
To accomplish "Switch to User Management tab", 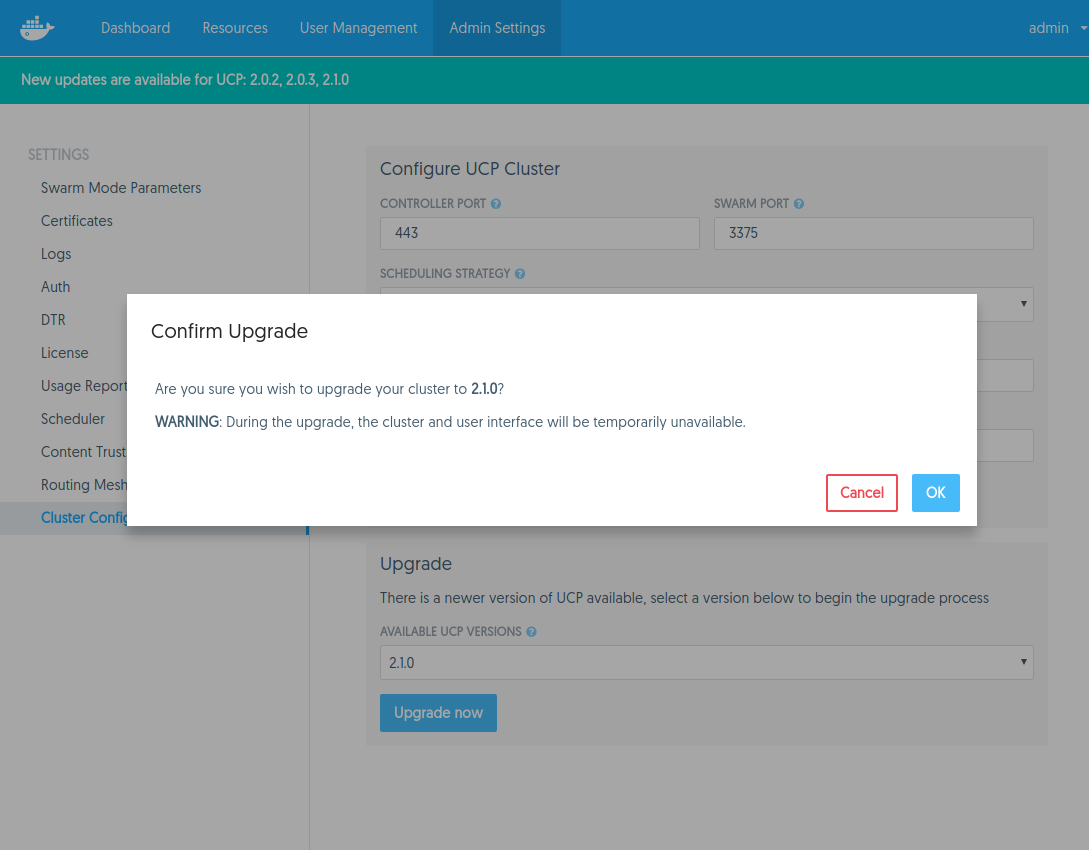I will coord(358,28).
